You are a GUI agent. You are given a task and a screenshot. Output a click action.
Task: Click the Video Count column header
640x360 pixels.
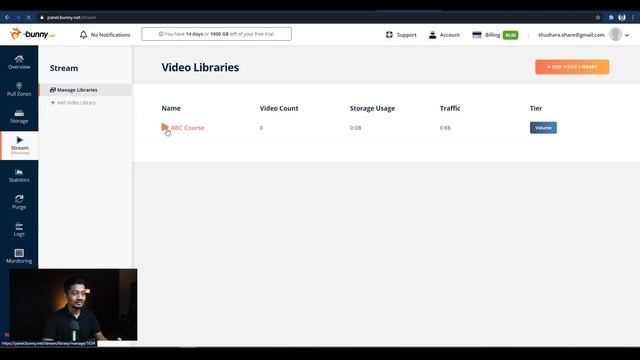pyautogui.click(x=279, y=108)
